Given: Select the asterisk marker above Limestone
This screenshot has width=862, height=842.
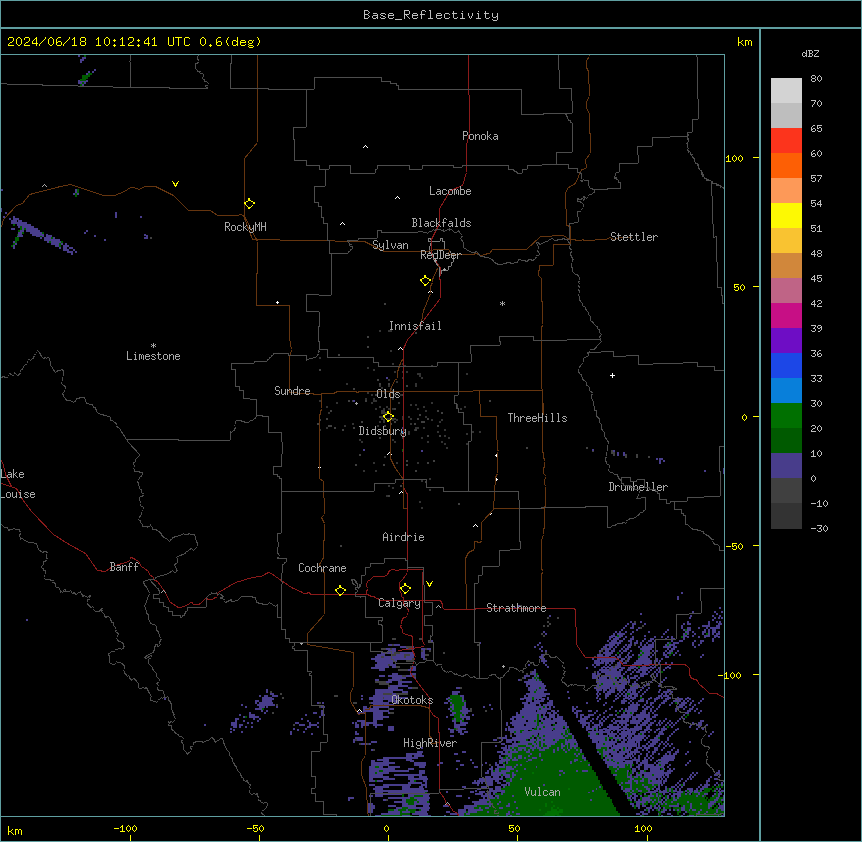Looking at the screenshot, I should (x=153, y=346).
